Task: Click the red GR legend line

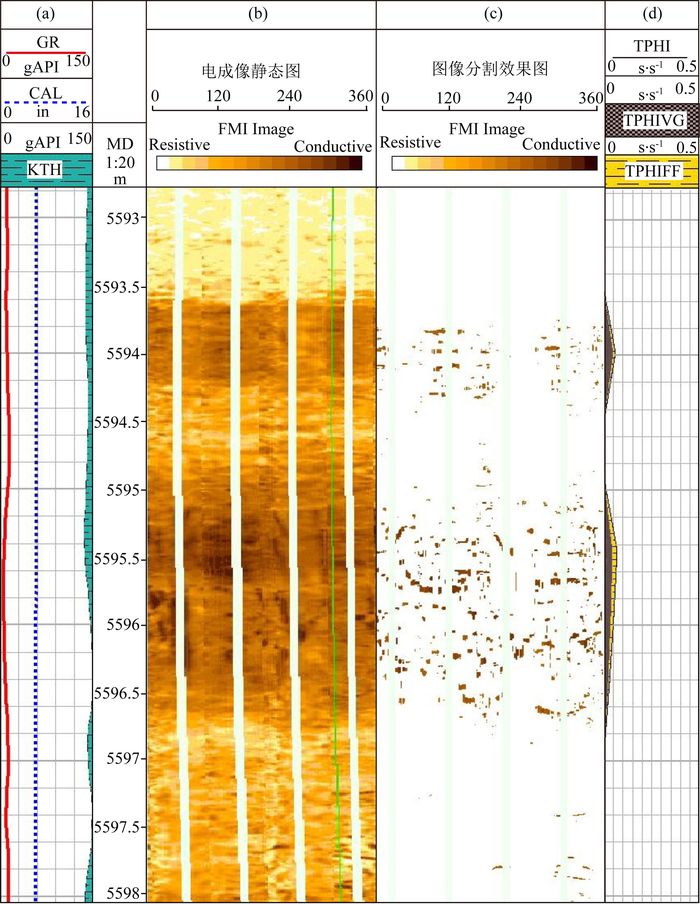Action: (46, 53)
